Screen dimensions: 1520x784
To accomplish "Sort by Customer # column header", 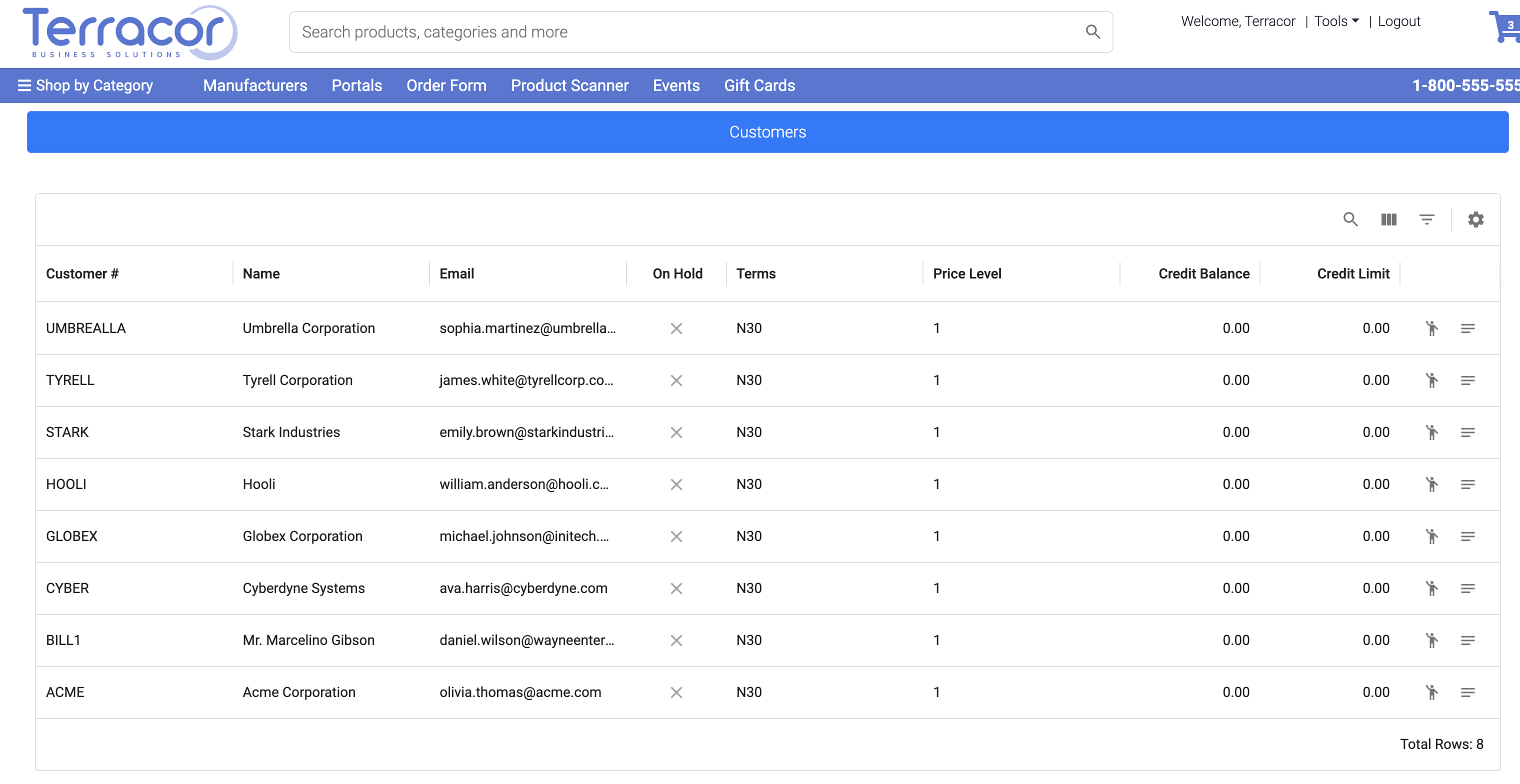I will click(82, 273).
